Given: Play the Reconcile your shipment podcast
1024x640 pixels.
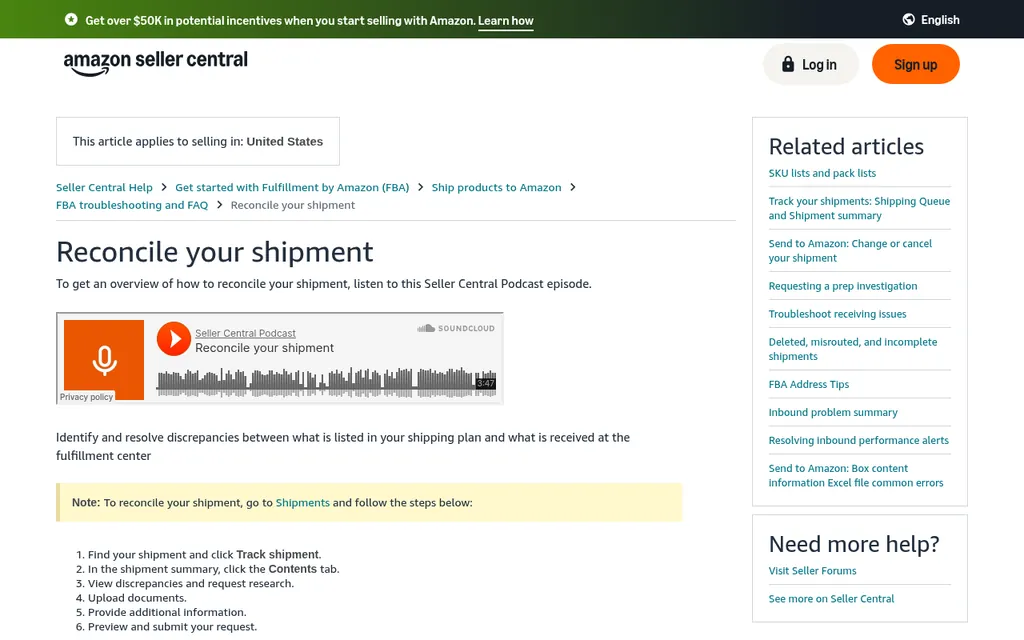Looking at the screenshot, I should click(173, 338).
